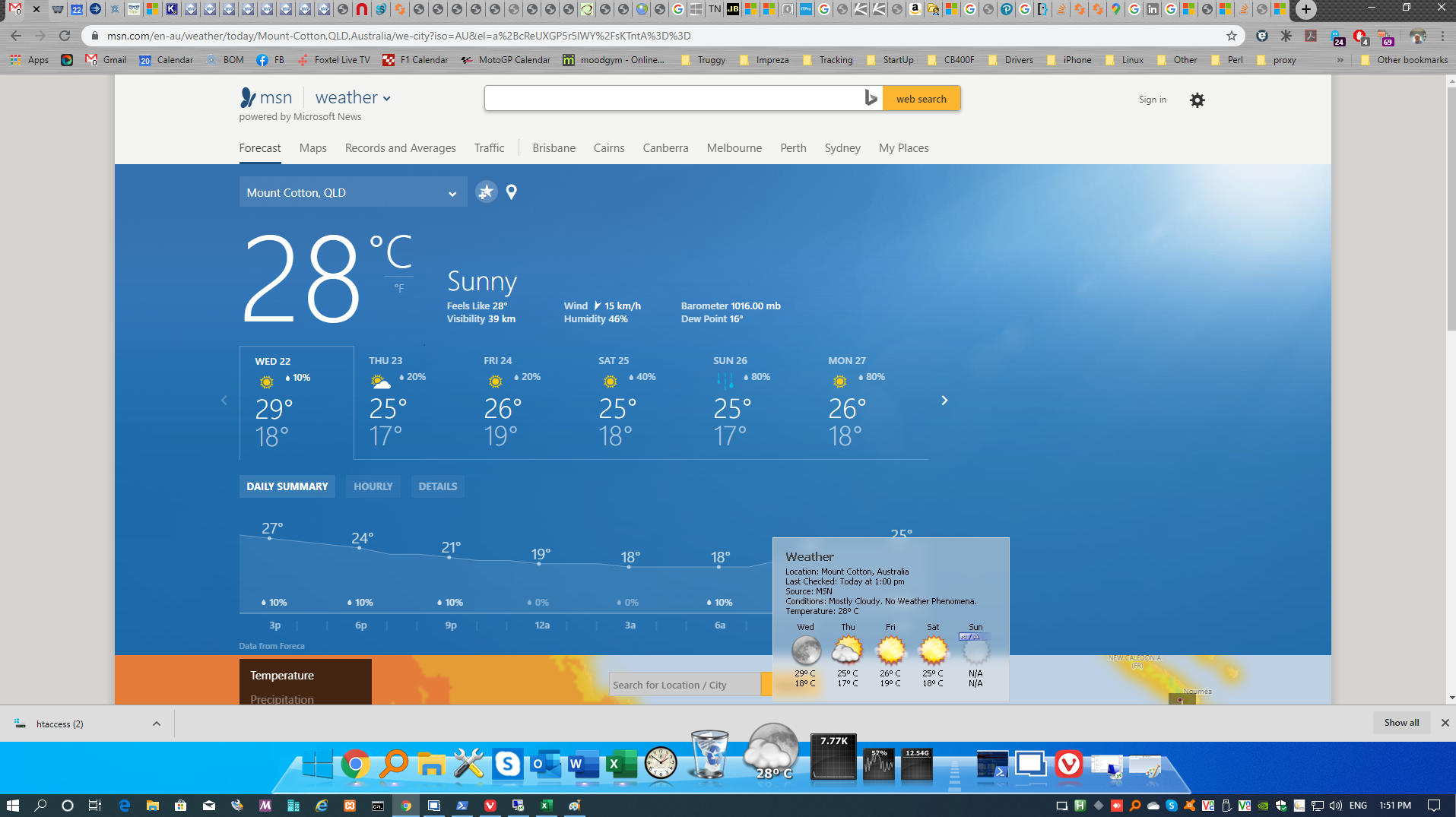The image size is (1456, 817).
Task: Expand the Mount Cotton, QLD location dropdown
Action: coord(452,193)
